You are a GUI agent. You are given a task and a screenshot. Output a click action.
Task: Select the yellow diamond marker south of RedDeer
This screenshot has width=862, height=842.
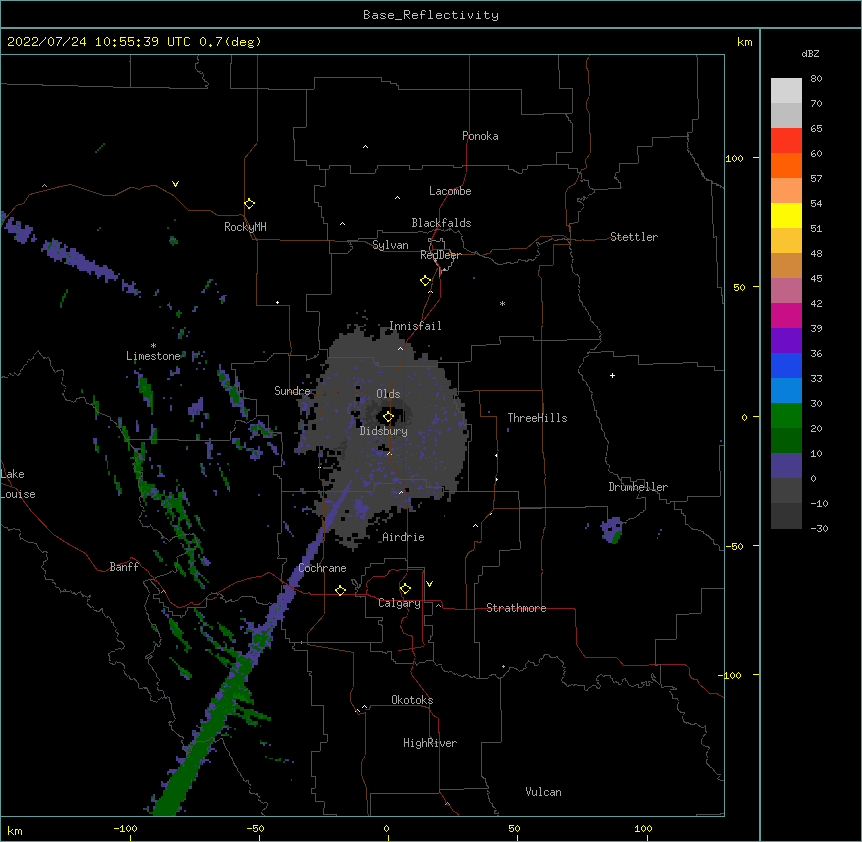pos(426,281)
